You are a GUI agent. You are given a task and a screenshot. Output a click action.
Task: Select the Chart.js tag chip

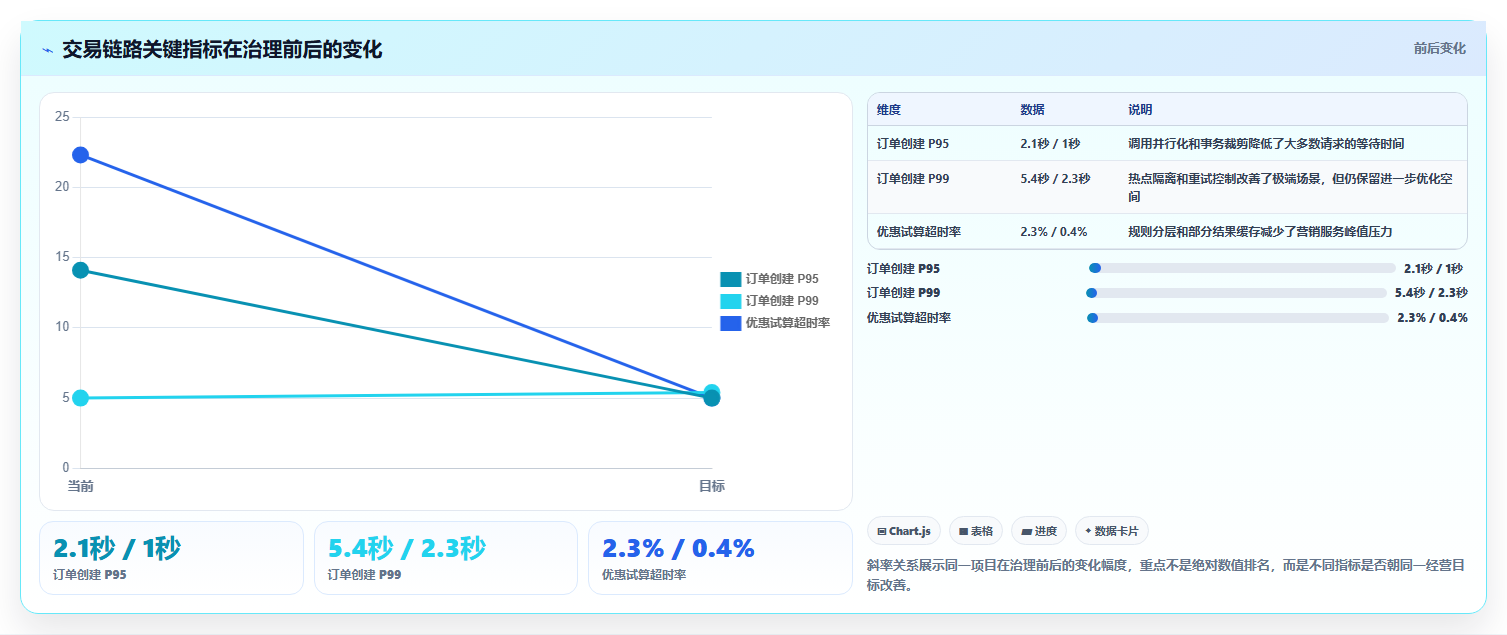(904, 531)
